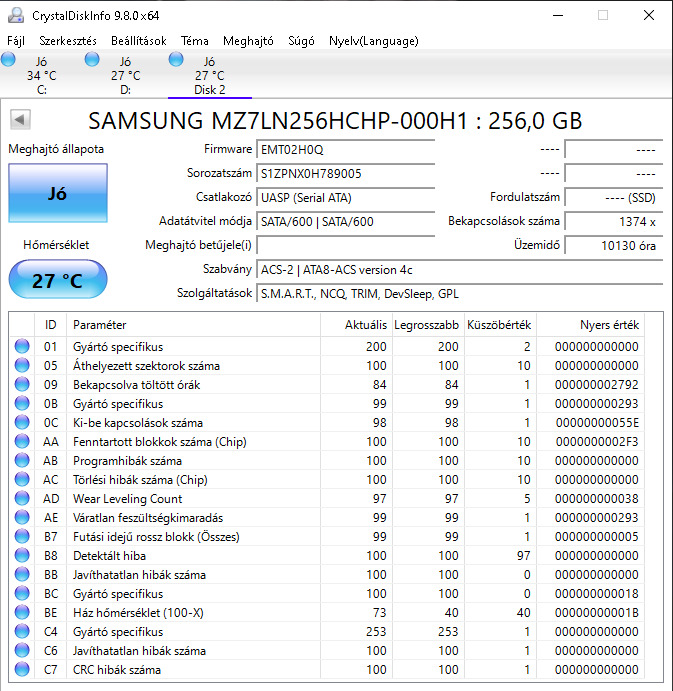Select the C: drive tab
The height and width of the screenshot is (691, 673).
pyautogui.click(x=42, y=75)
